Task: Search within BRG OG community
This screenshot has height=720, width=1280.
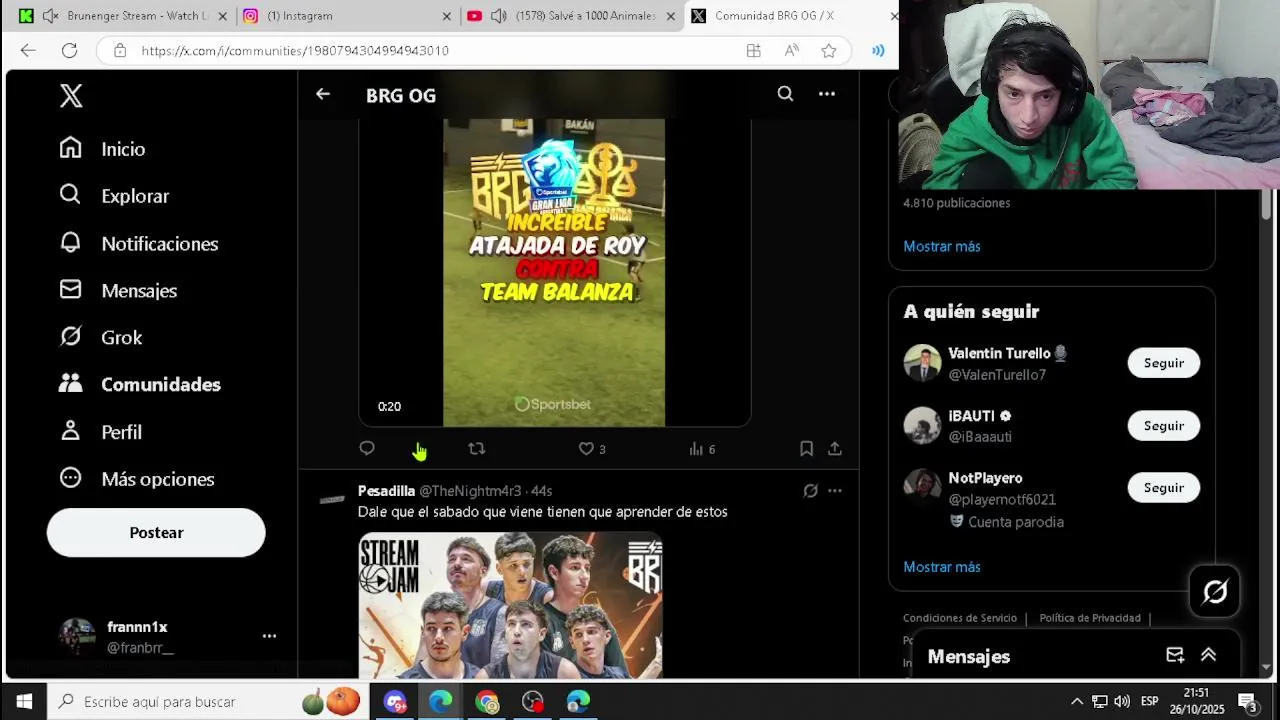Action: tap(785, 94)
